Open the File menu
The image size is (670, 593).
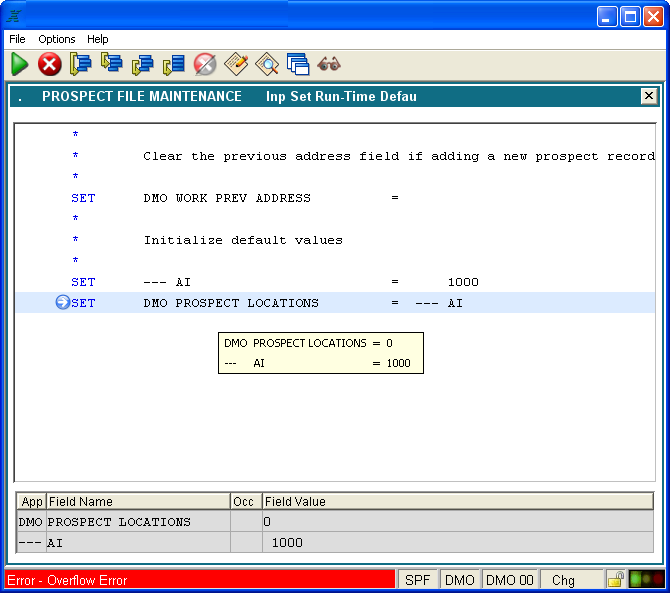[17, 39]
